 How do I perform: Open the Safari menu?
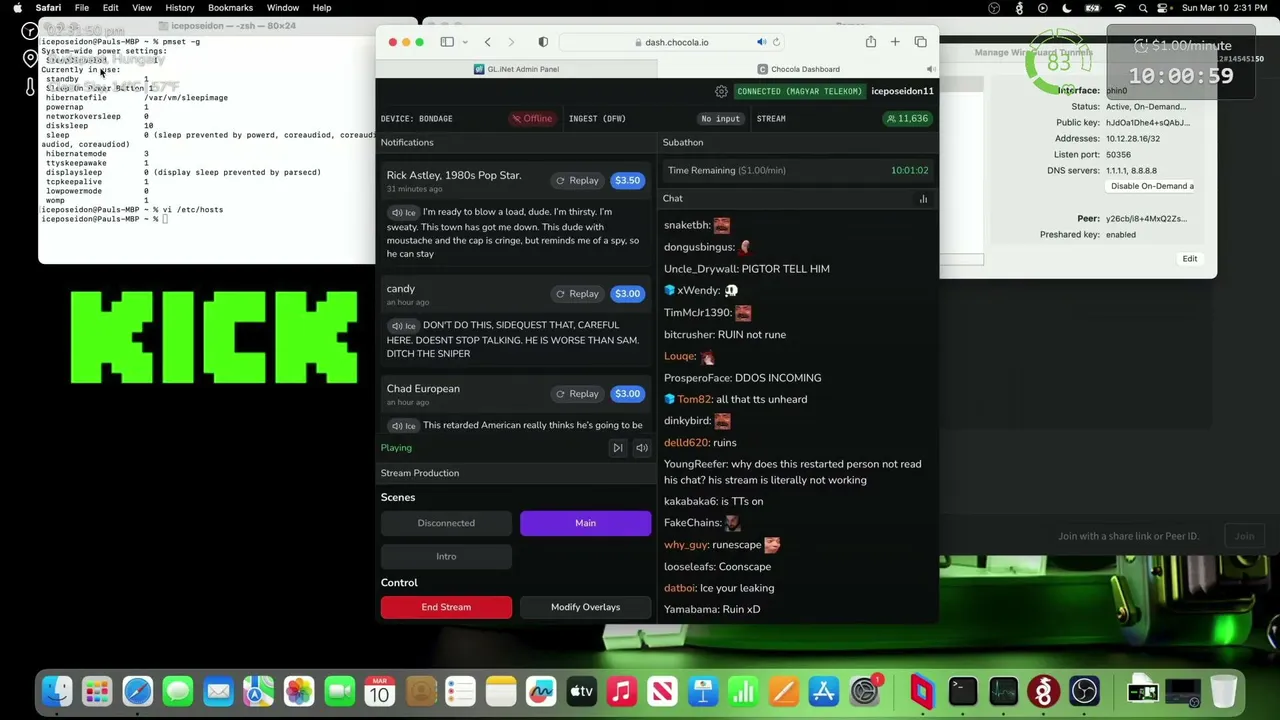[x=48, y=8]
